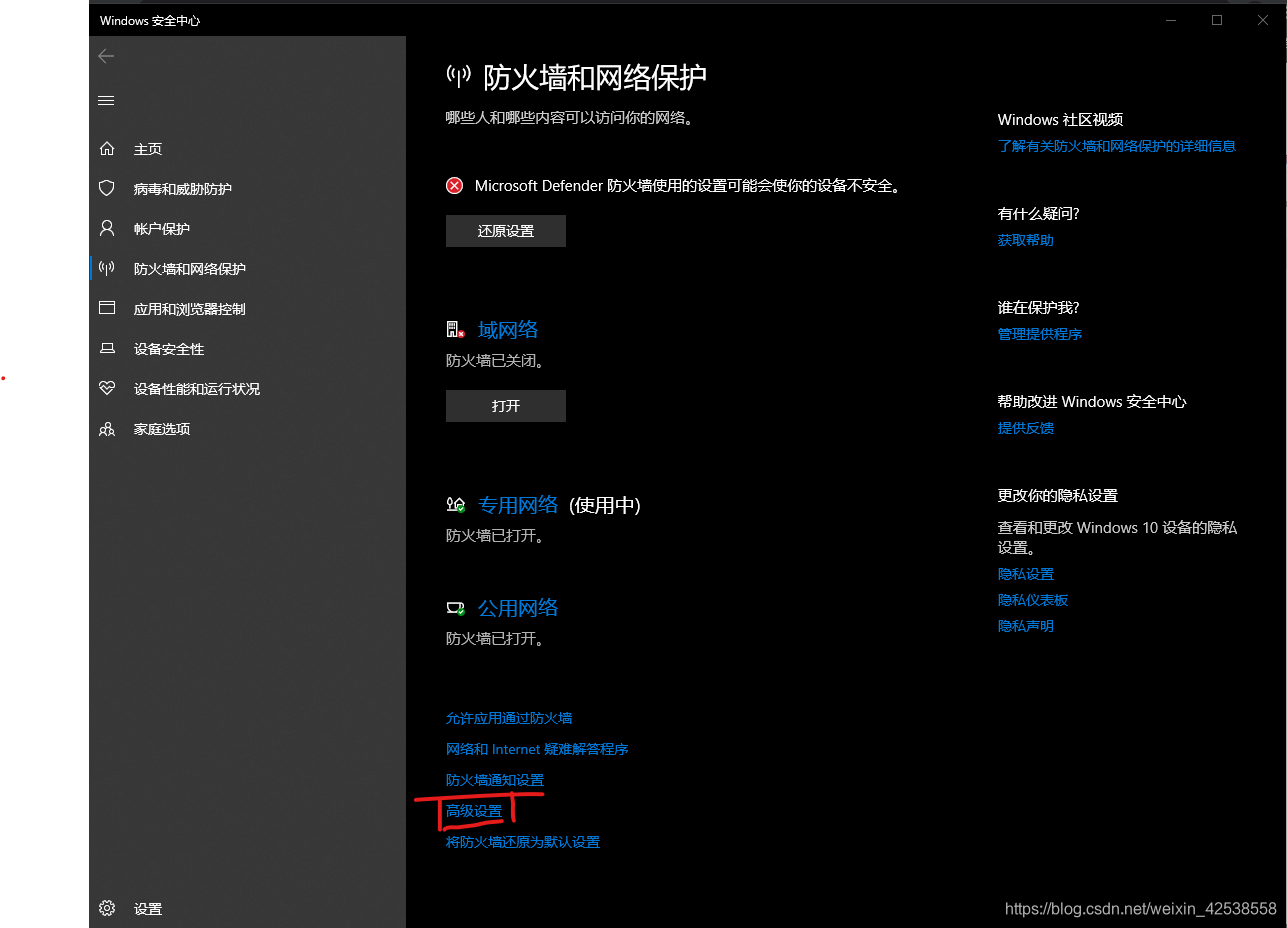
Task: Click the gear icon for 设置
Action: pos(107,908)
